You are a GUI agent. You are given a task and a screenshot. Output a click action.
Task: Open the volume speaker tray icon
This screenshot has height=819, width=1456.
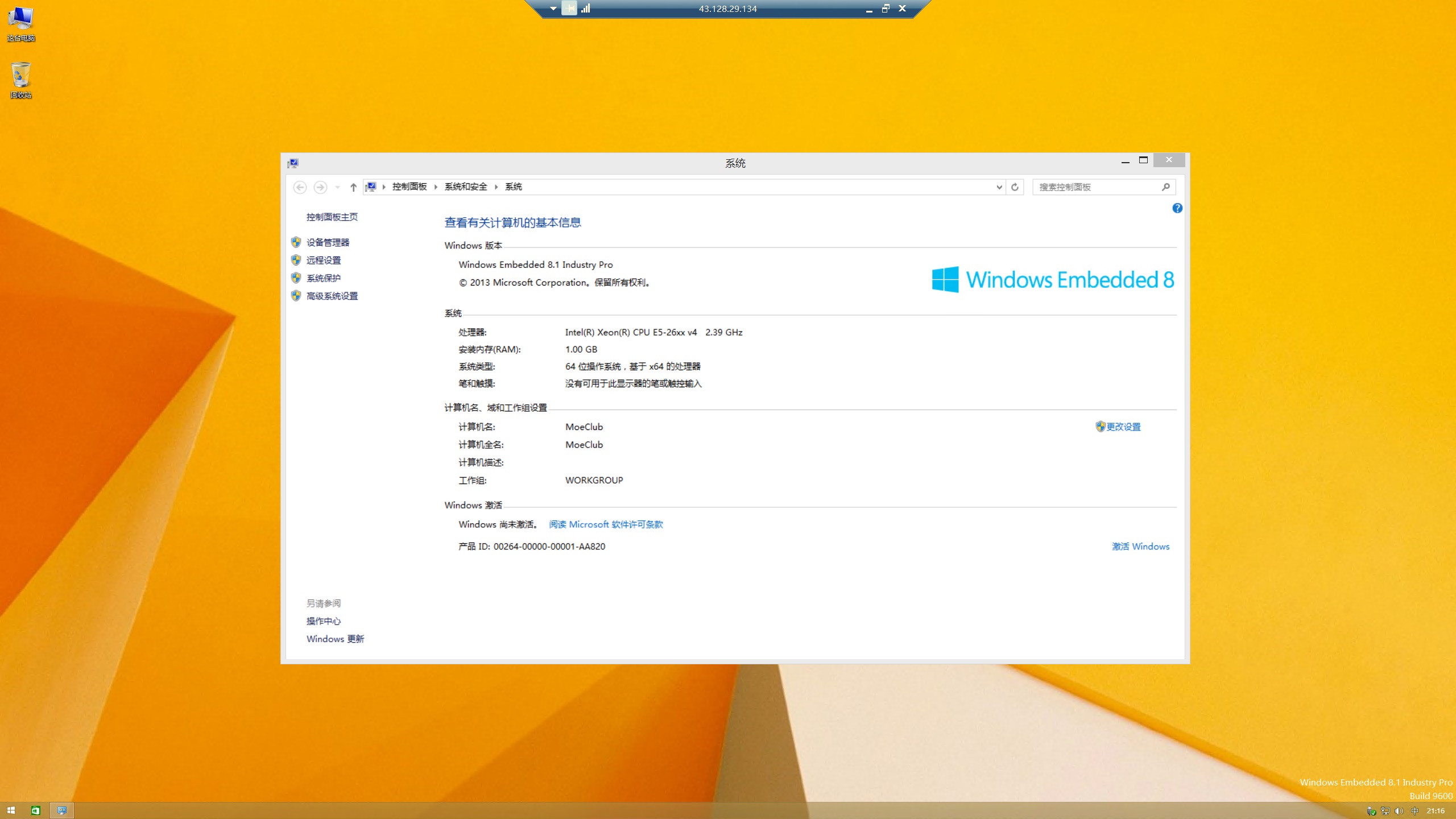[1399, 811]
